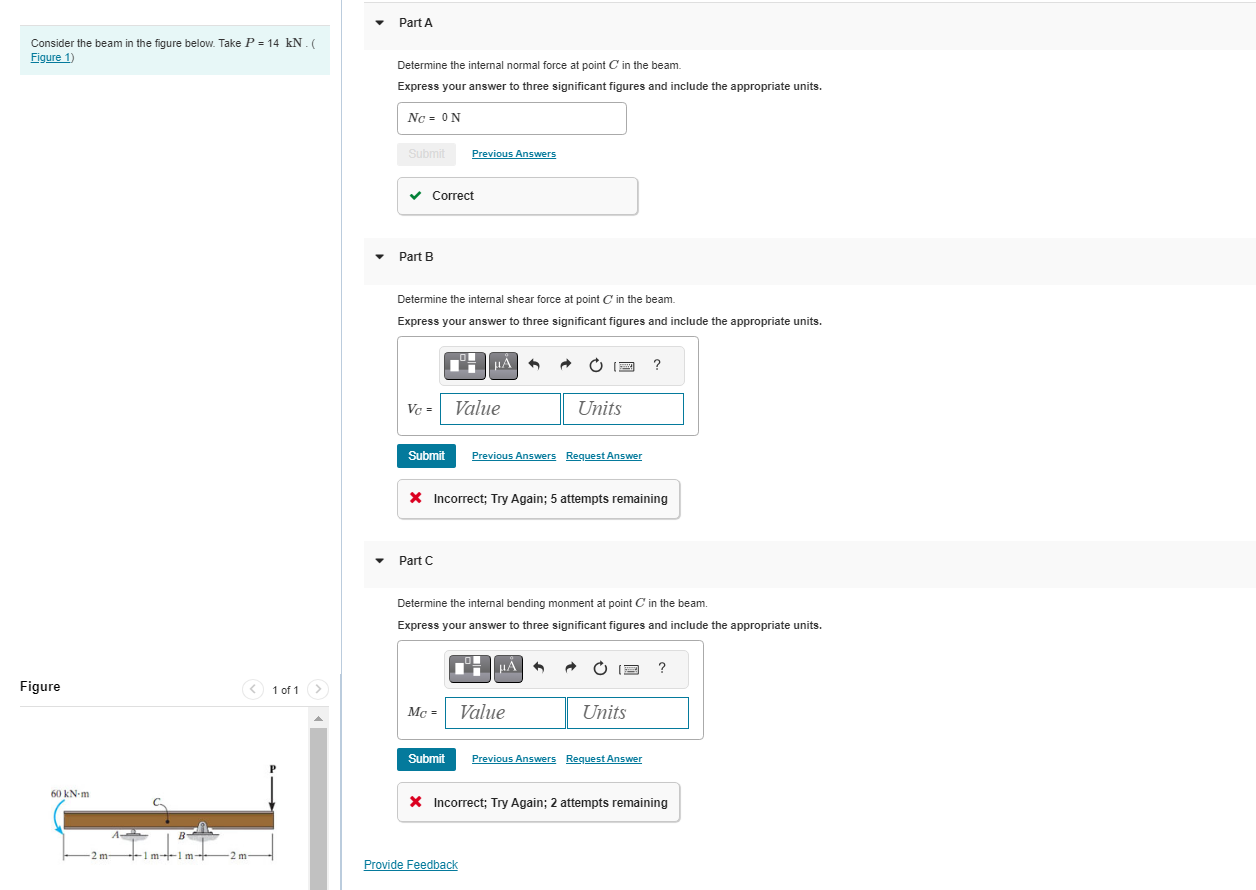Open the Figure 1 link

coord(52,57)
